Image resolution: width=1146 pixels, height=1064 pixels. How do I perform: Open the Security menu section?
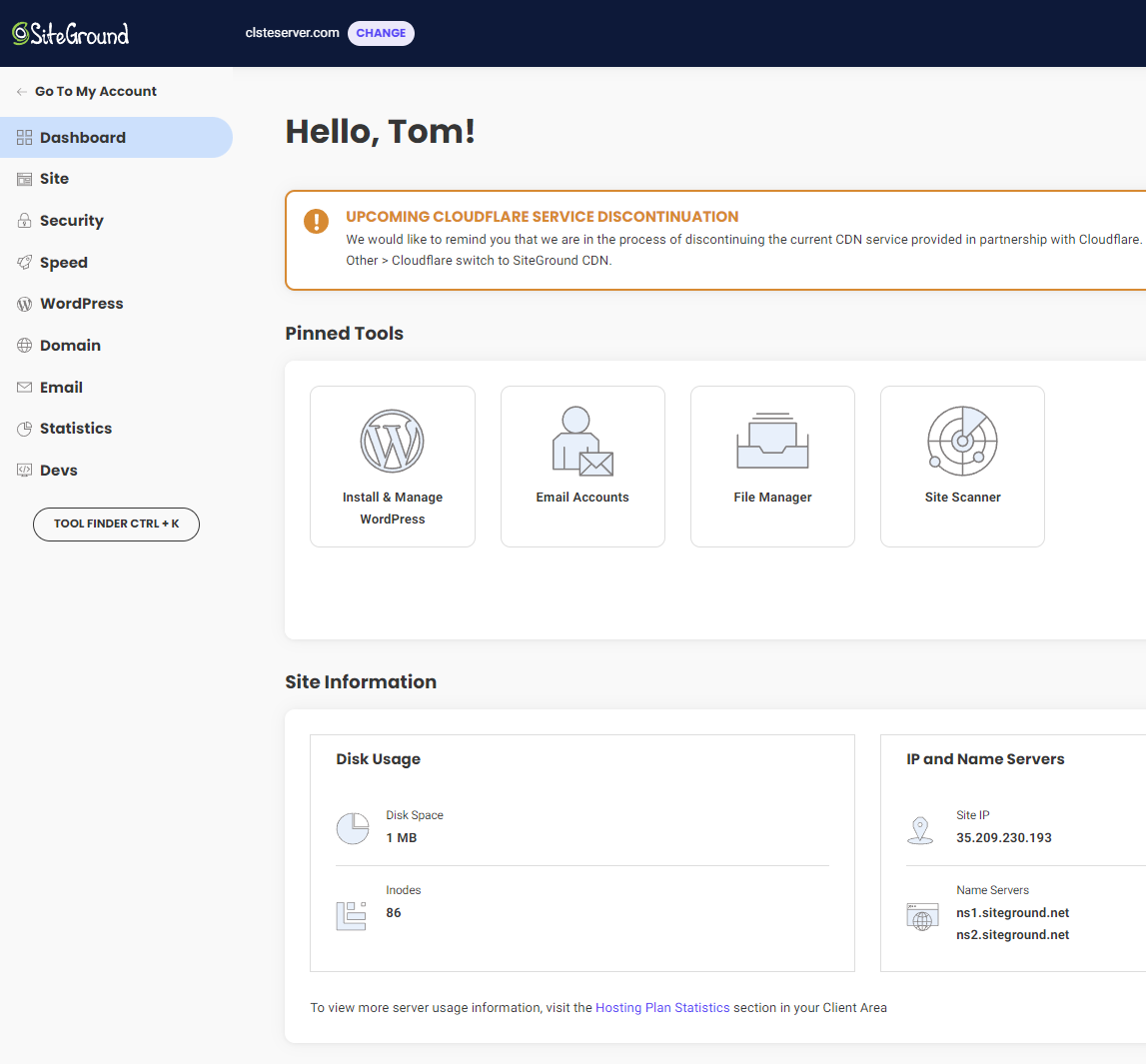tap(72, 221)
